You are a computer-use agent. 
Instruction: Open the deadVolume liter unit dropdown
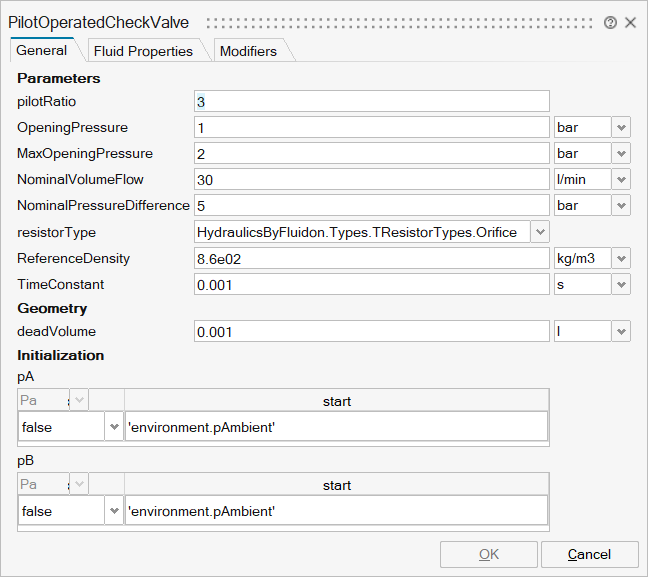click(x=621, y=331)
